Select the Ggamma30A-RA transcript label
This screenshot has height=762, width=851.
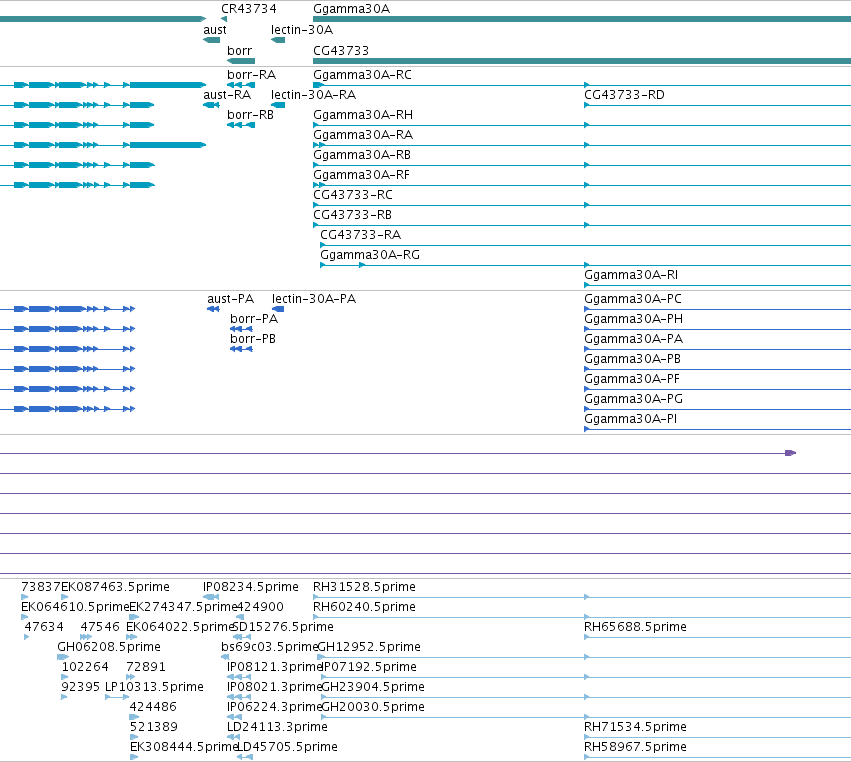click(x=363, y=135)
